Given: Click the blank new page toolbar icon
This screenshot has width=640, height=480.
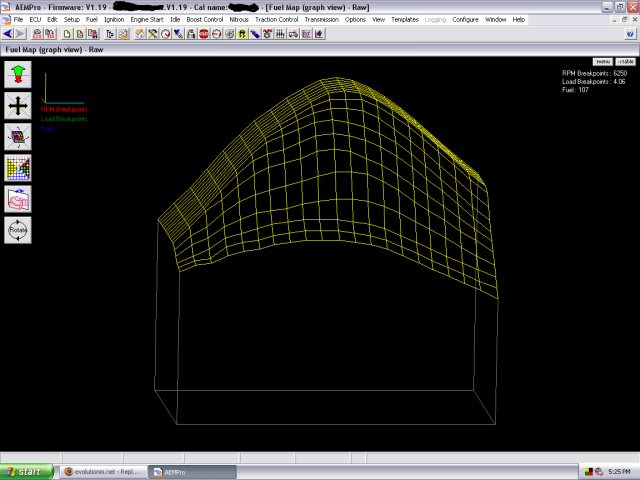Looking at the screenshot, I should point(67,34).
